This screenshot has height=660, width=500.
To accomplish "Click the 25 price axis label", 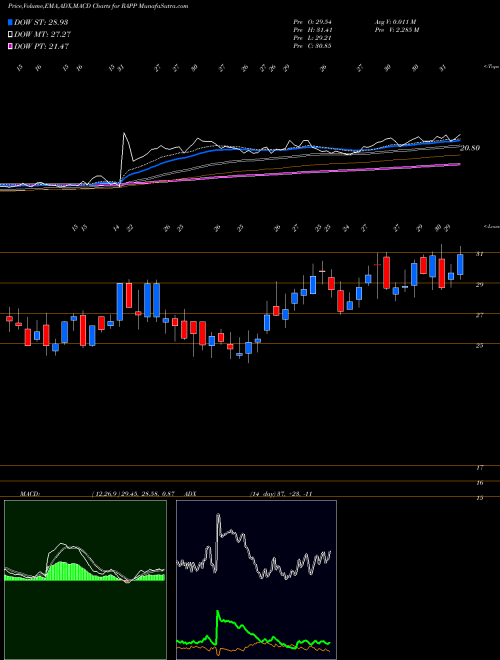I will coord(479,346).
